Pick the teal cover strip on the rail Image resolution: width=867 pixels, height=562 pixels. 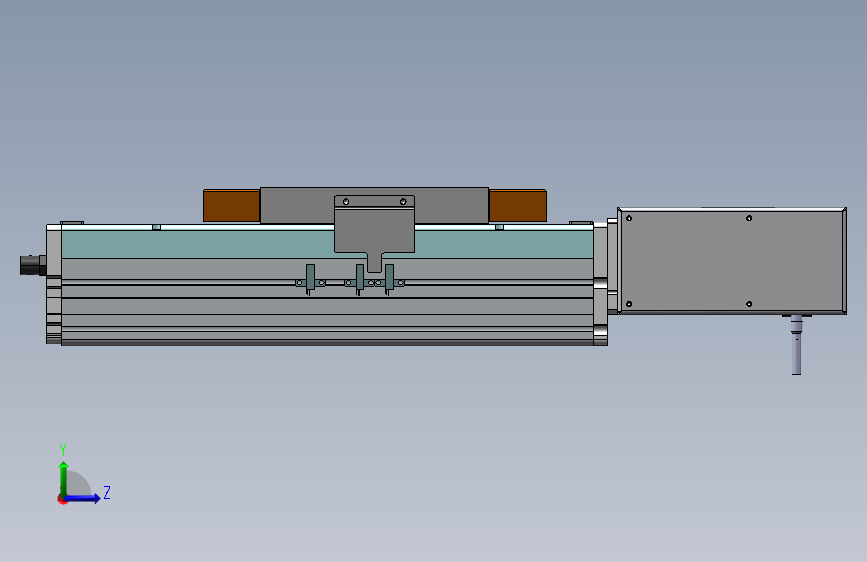[x=327, y=244]
